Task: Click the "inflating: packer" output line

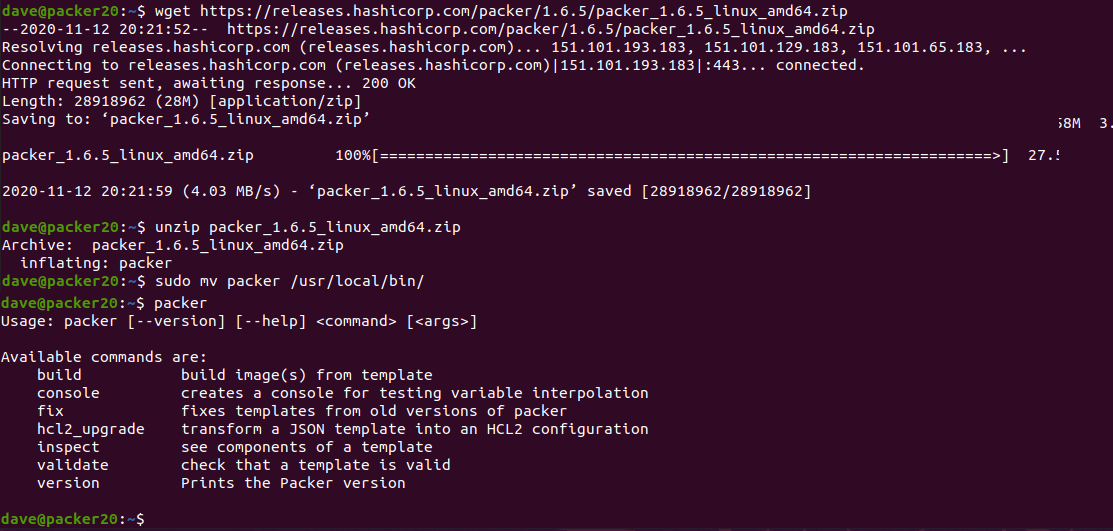Action: [96, 263]
